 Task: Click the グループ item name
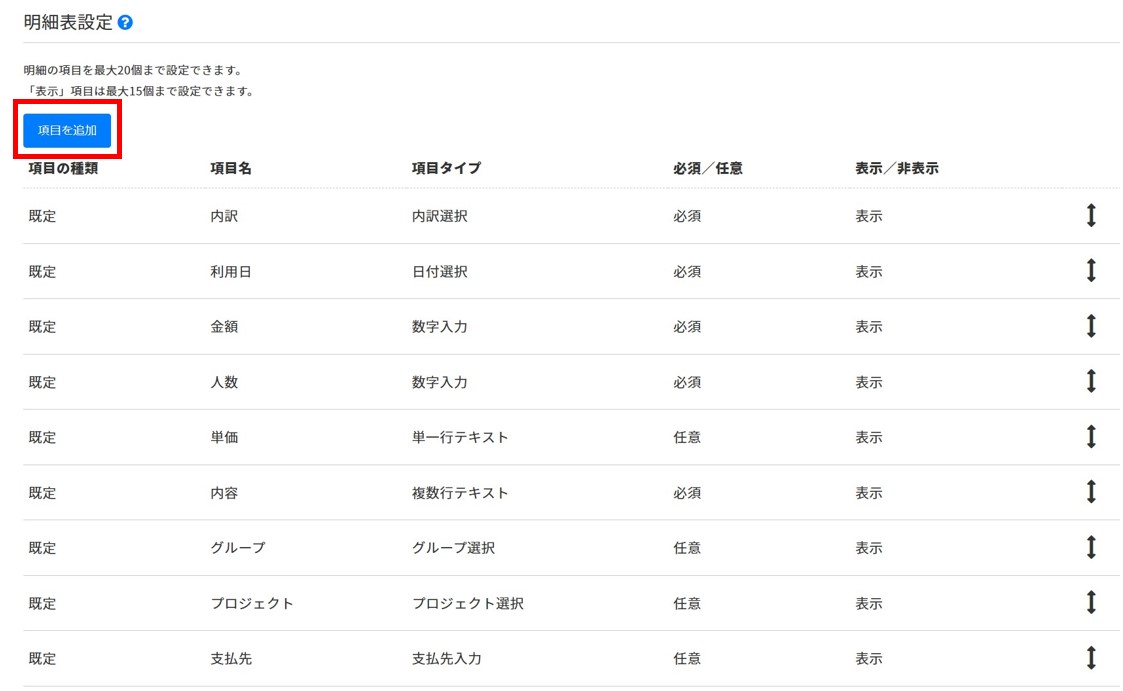(238, 548)
